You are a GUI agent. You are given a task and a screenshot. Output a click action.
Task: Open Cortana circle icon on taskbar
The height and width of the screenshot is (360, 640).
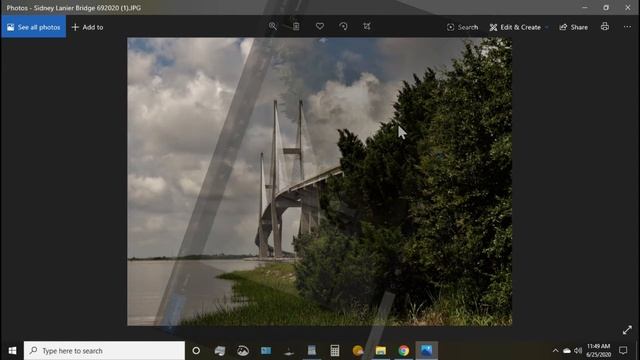pos(196,351)
